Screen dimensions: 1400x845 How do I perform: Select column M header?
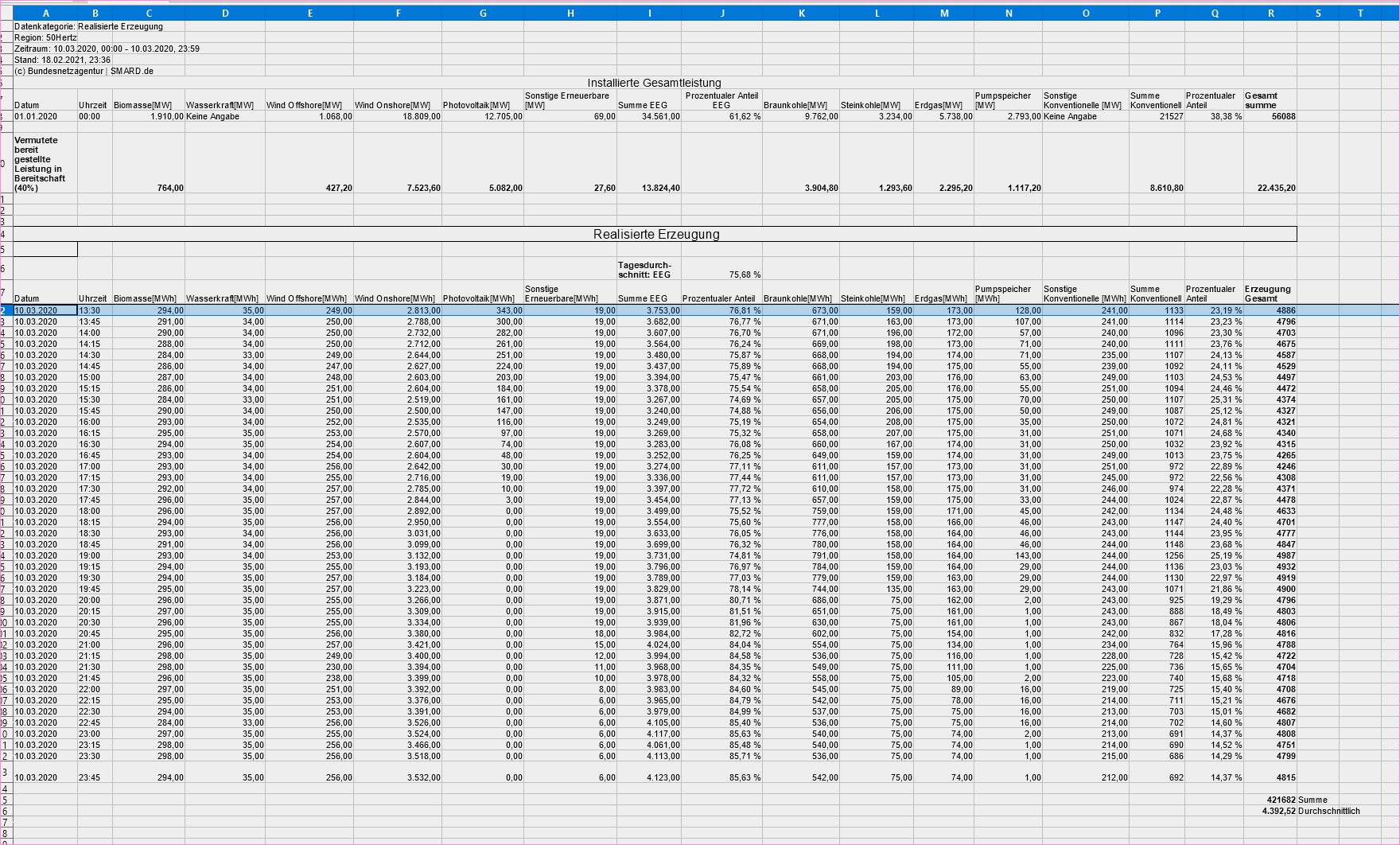coord(944,14)
